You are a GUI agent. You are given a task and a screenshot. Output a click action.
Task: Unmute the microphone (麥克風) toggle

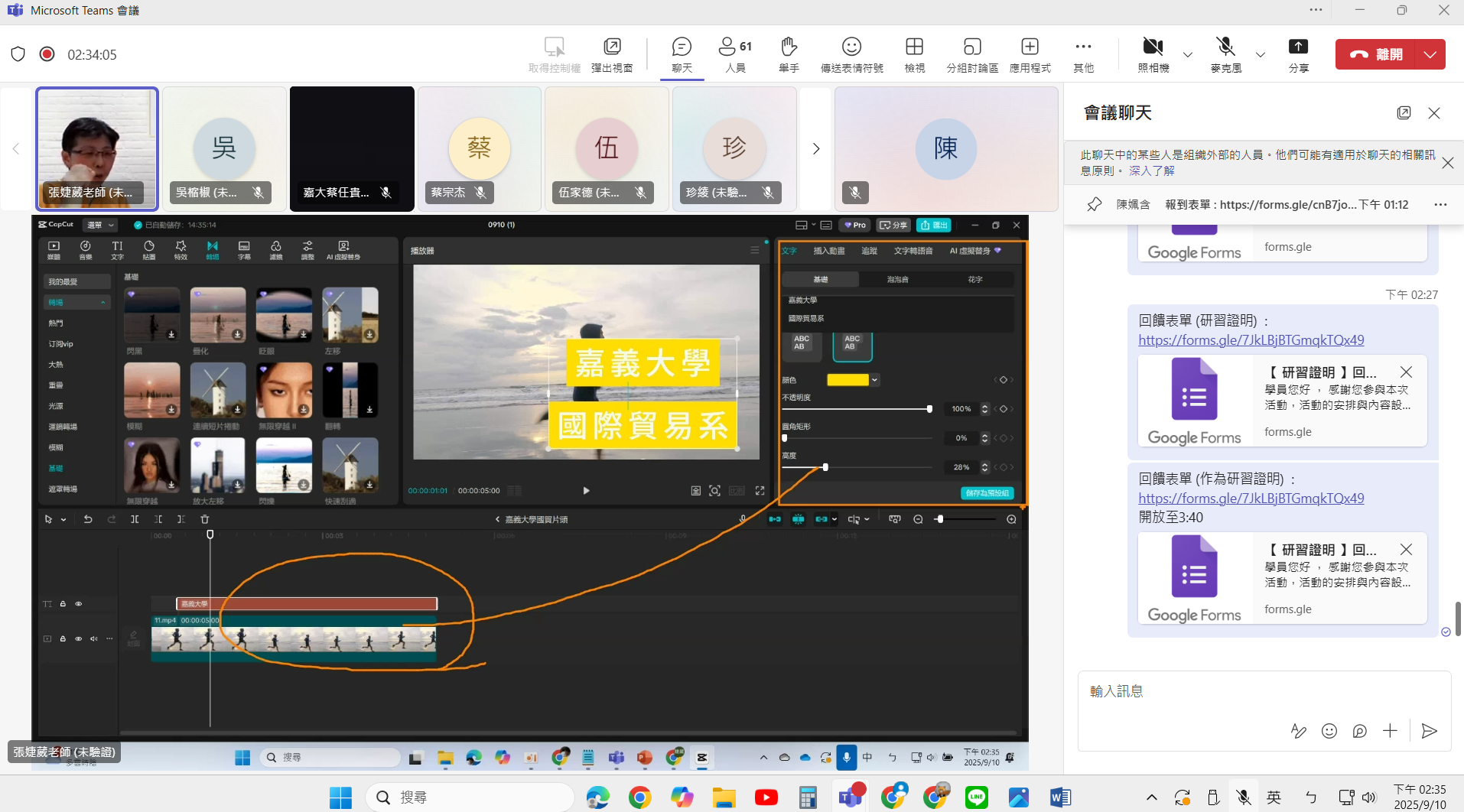pos(1225,47)
